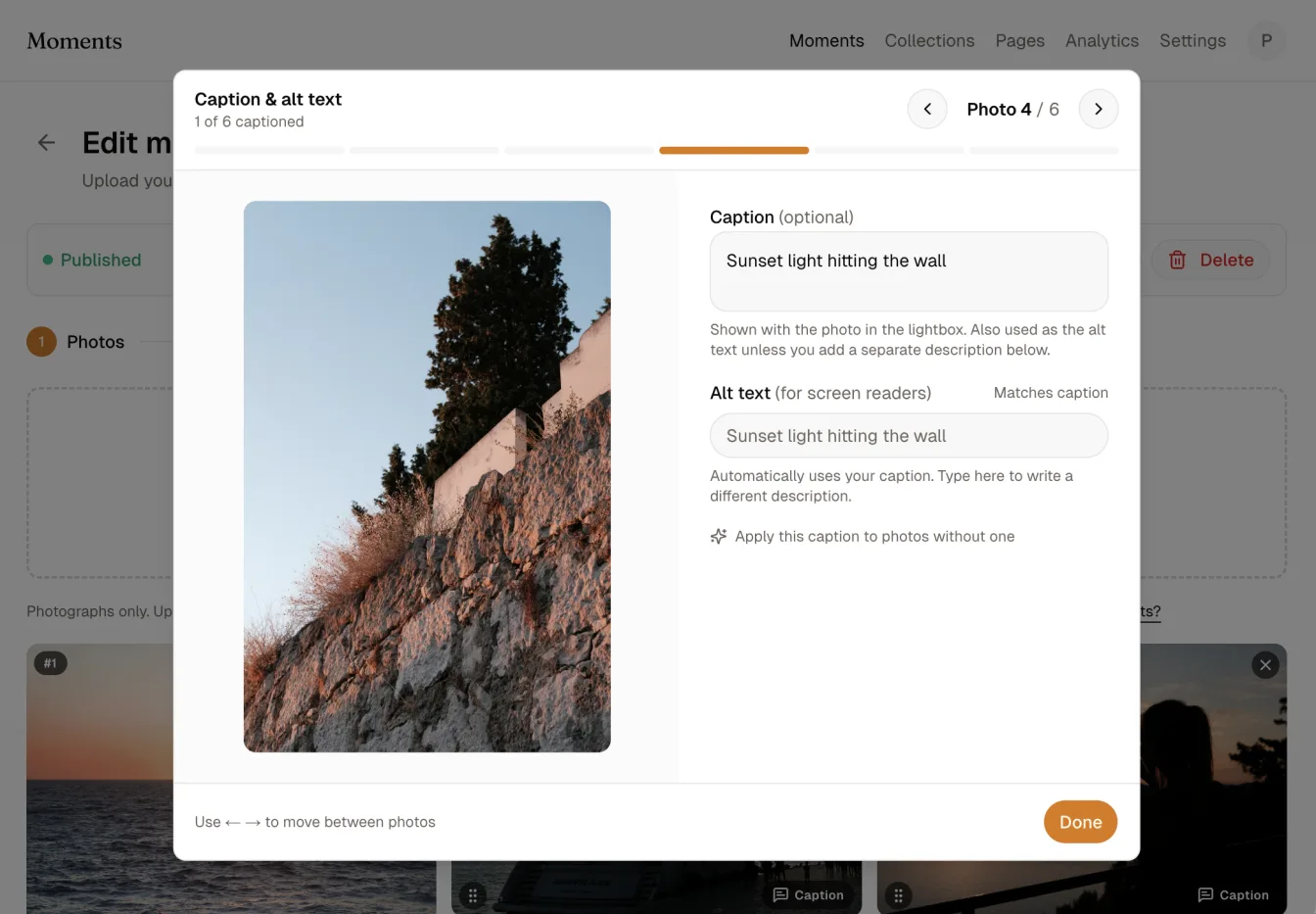Open the Moments nav item
This screenshot has width=1316, height=914.
pos(826,40)
